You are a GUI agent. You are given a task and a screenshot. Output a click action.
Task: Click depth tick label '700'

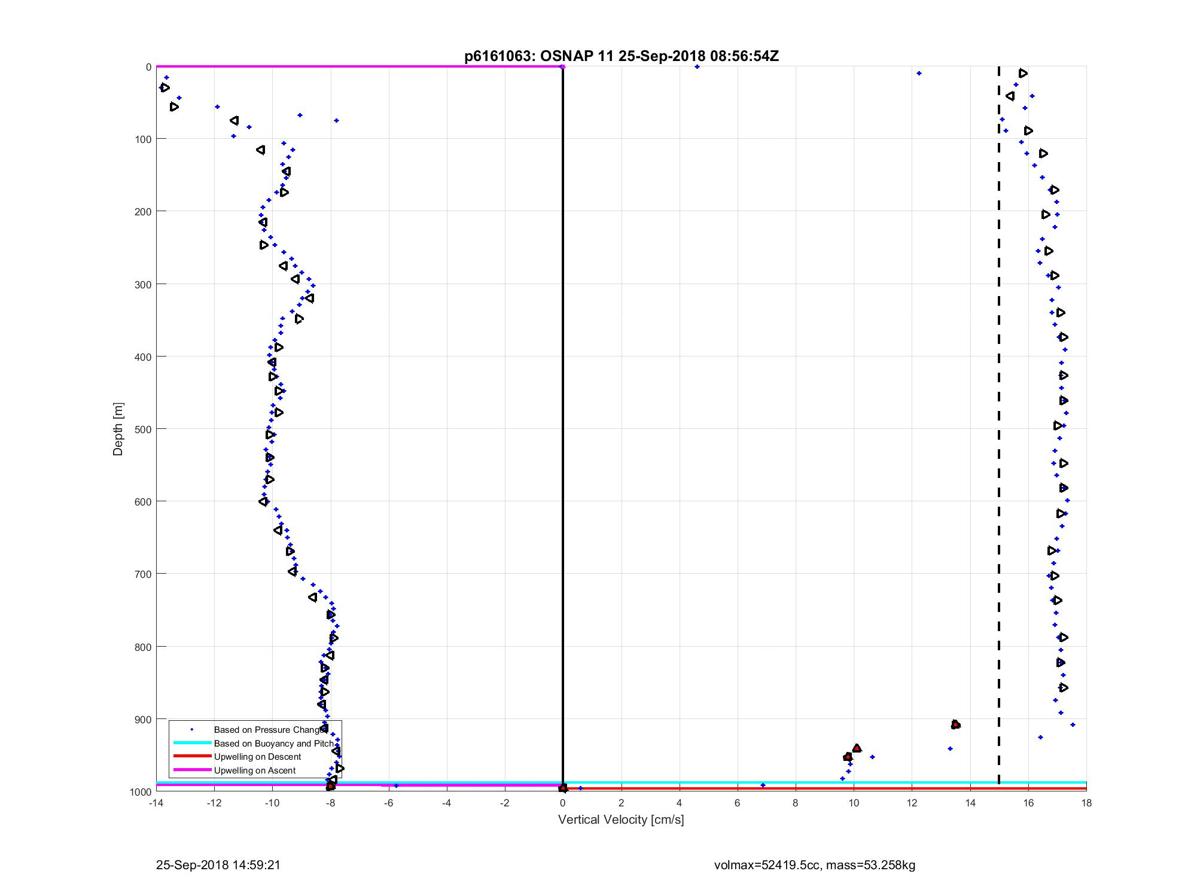pos(142,574)
